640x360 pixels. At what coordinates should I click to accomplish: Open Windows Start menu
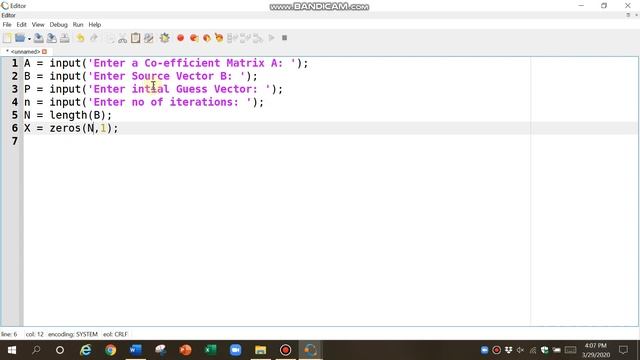click(11, 350)
